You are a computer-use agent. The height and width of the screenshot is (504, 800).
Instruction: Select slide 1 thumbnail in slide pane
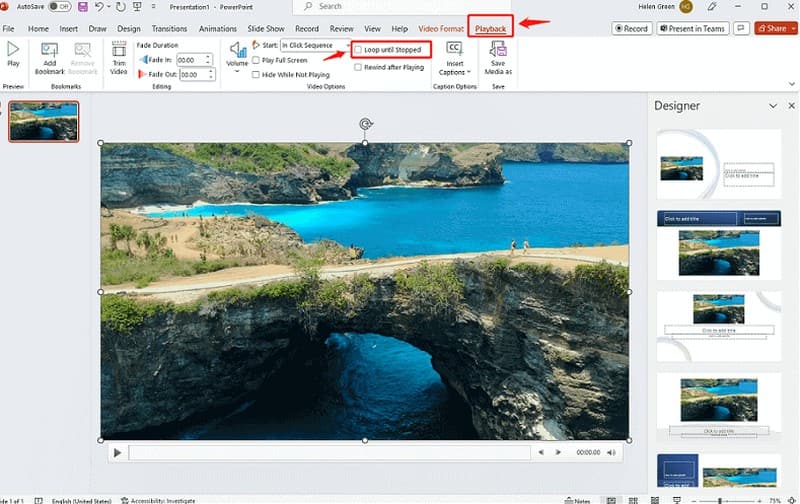(x=44, y=121)
